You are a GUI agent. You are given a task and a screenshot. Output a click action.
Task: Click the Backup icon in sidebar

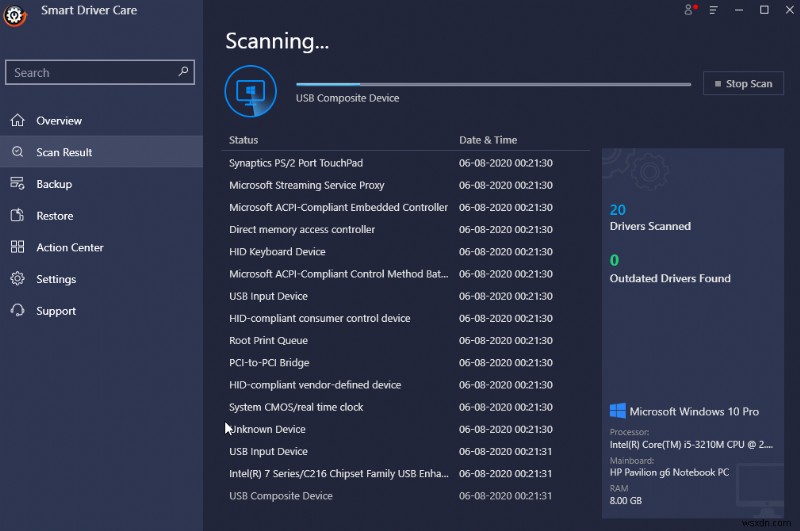pyautogui.click(x=17, y=184)
